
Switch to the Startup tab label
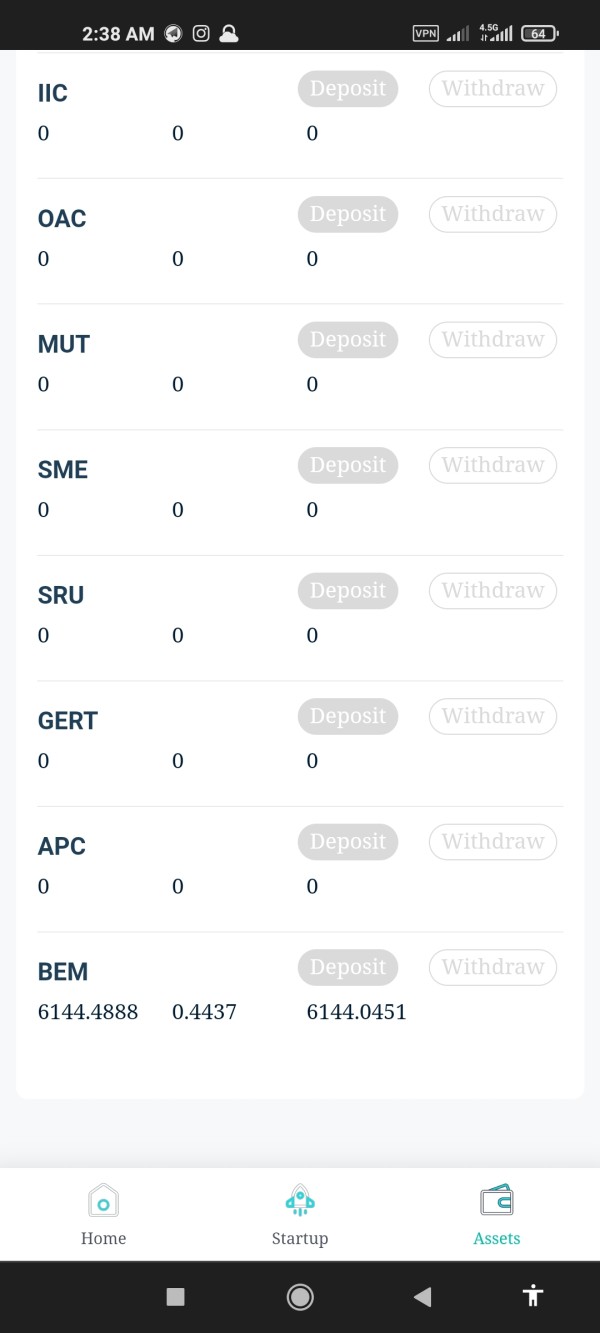[x=300, y=1238]
